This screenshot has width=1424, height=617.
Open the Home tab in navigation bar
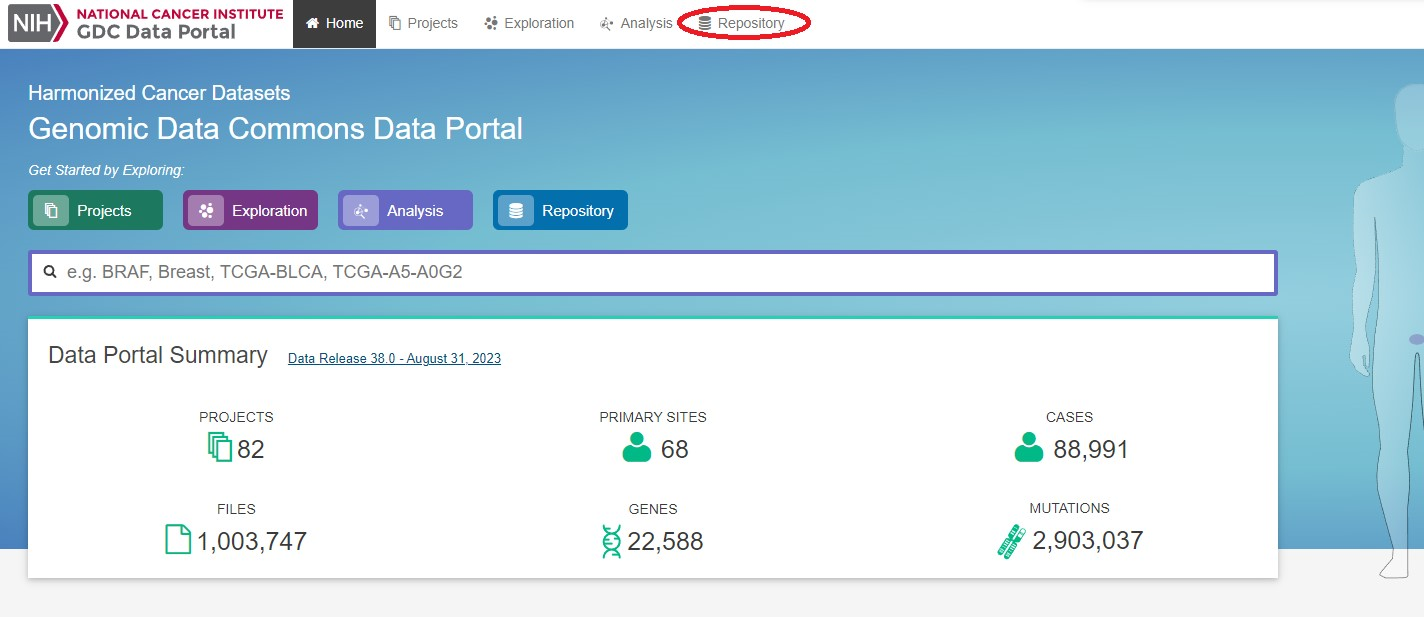coord(334,23)
